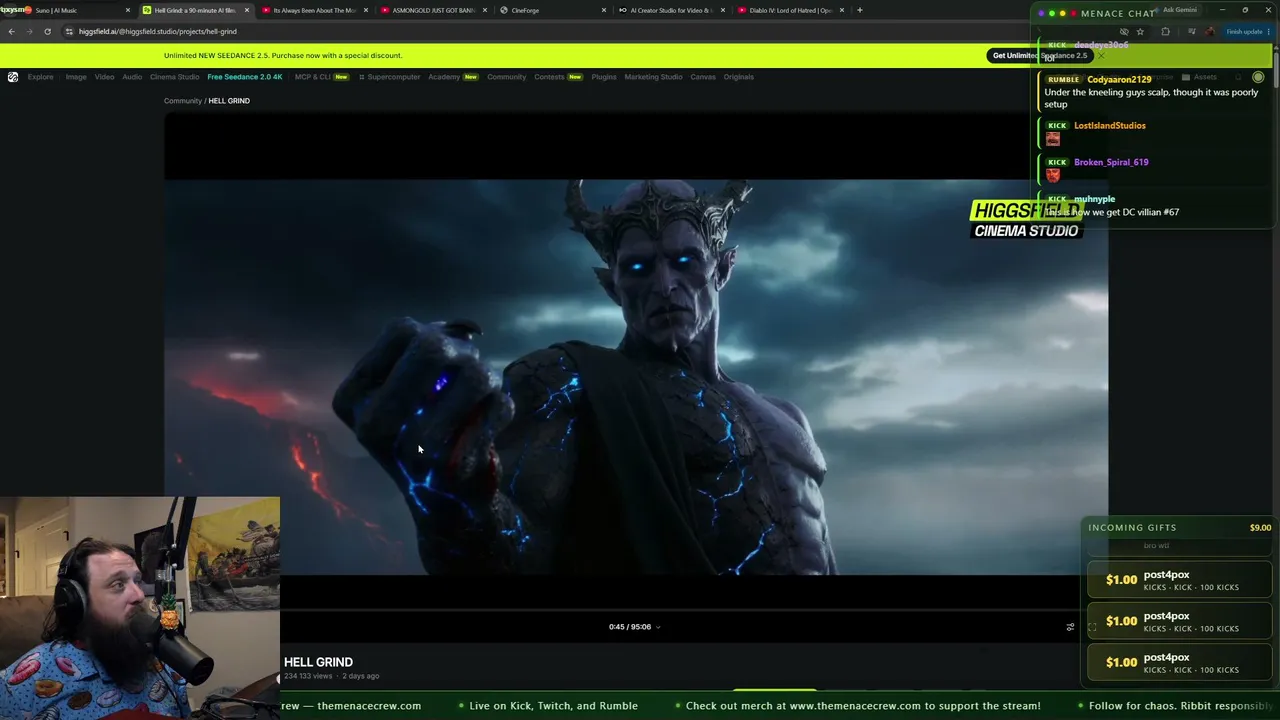Click the Finish update button

[1249, 31]
